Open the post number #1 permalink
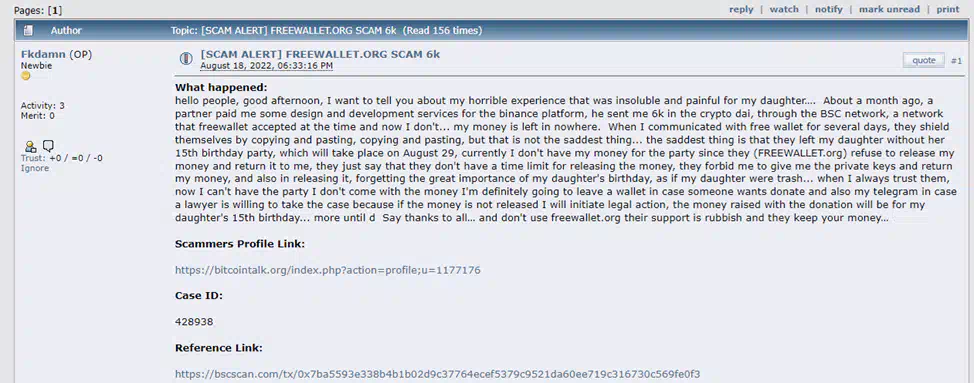 [x=956, y=61]
